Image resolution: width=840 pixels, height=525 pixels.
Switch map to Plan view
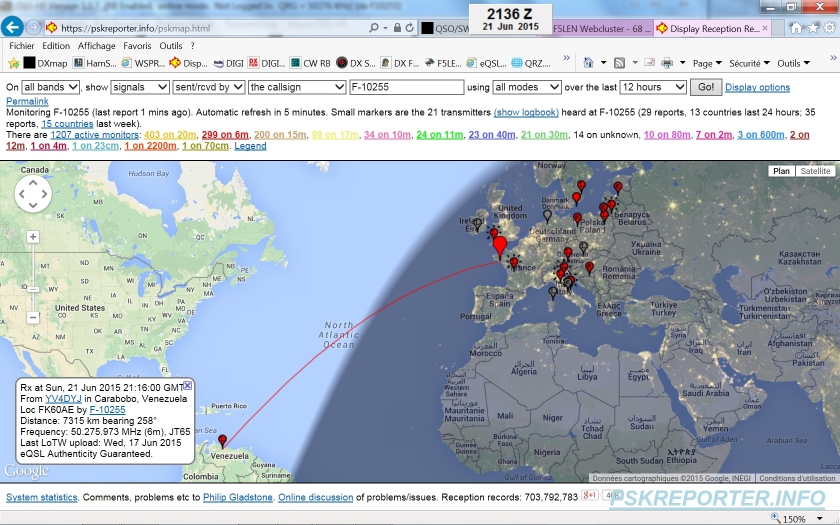pos(781,171)
